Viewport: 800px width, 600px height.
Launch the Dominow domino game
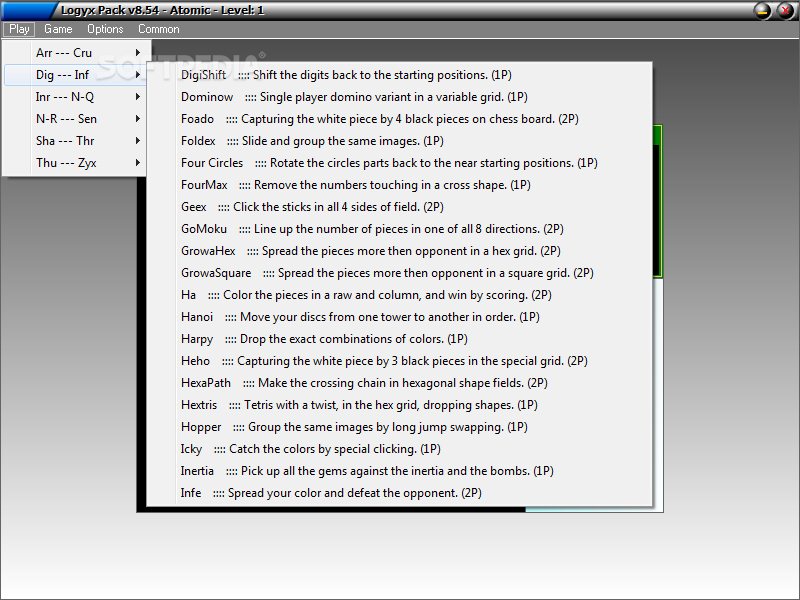[x=399, y=96]
